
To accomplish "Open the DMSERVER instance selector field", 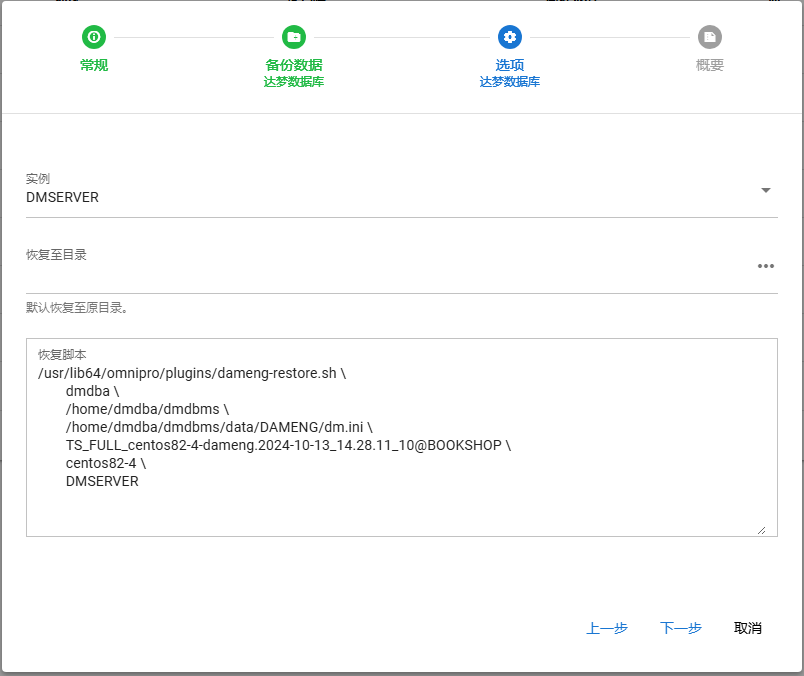I will [390, 198].
